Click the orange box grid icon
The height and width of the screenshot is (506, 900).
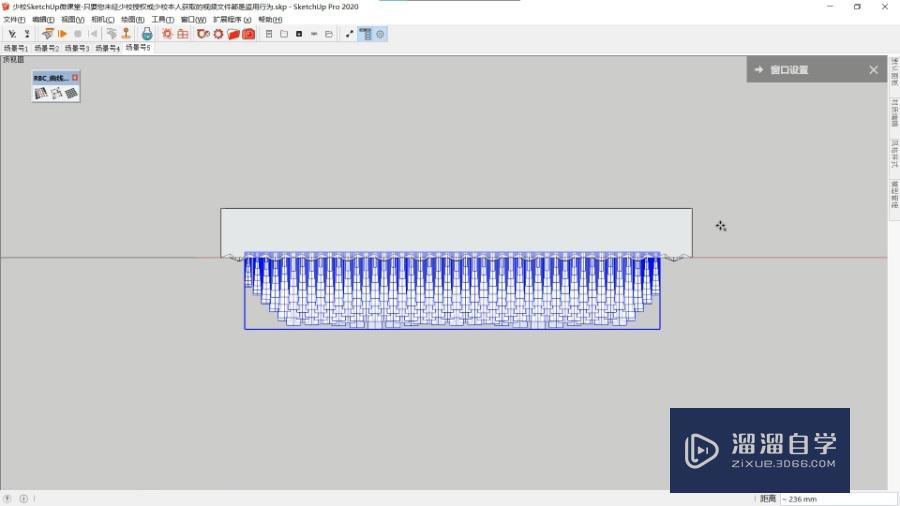[x=183, y=34]
